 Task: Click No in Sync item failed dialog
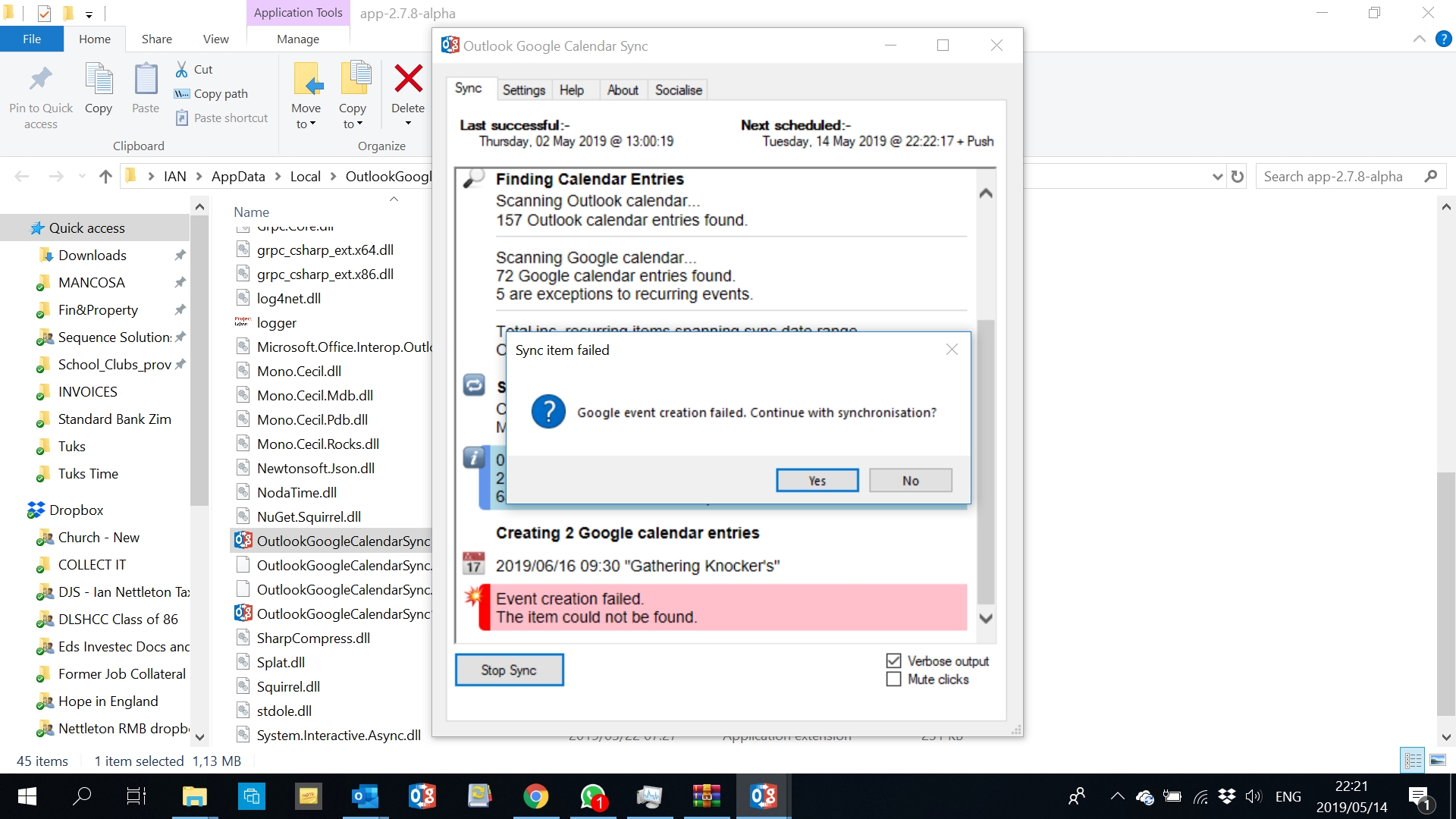pos(910,480)
